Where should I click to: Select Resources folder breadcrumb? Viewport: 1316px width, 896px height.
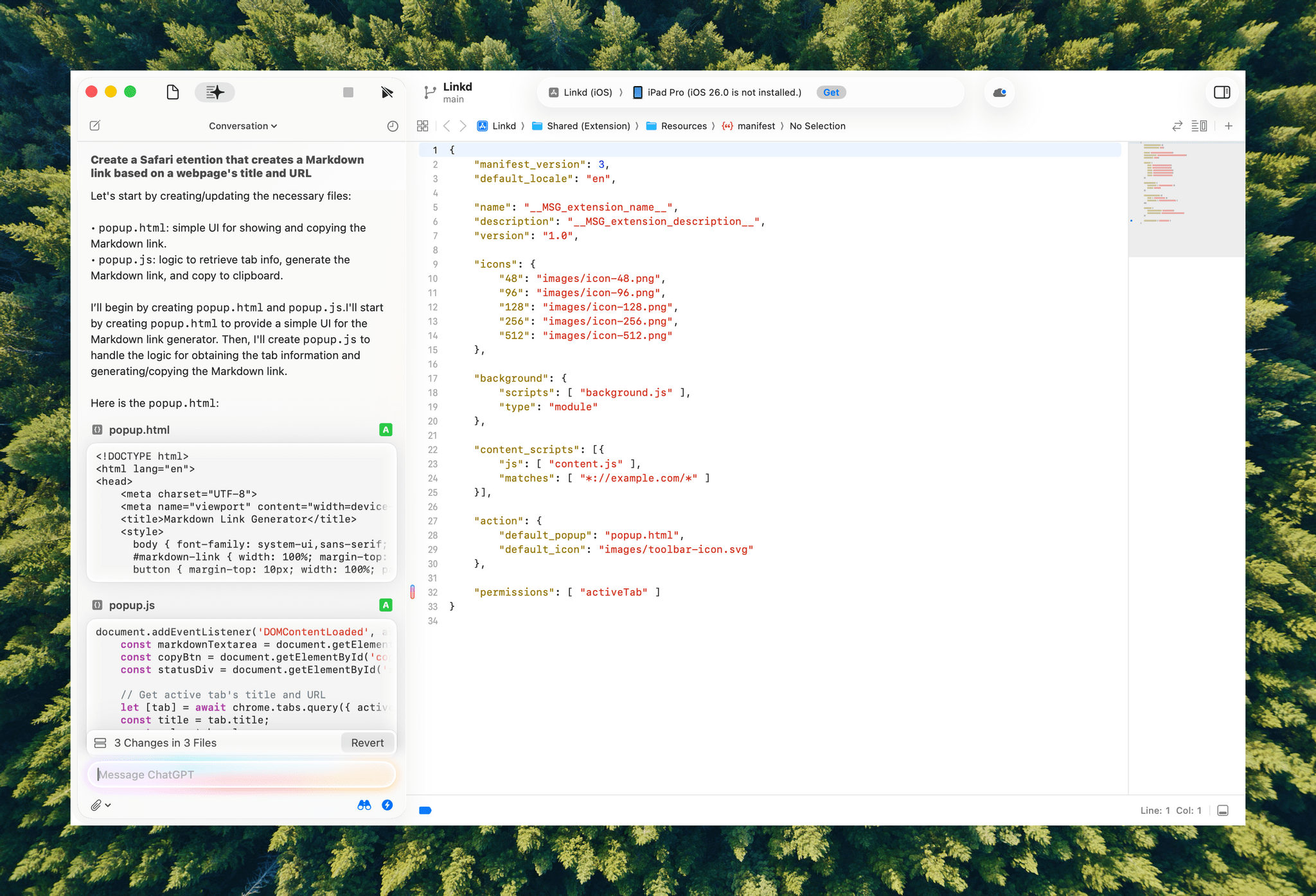tap(676, 126)
